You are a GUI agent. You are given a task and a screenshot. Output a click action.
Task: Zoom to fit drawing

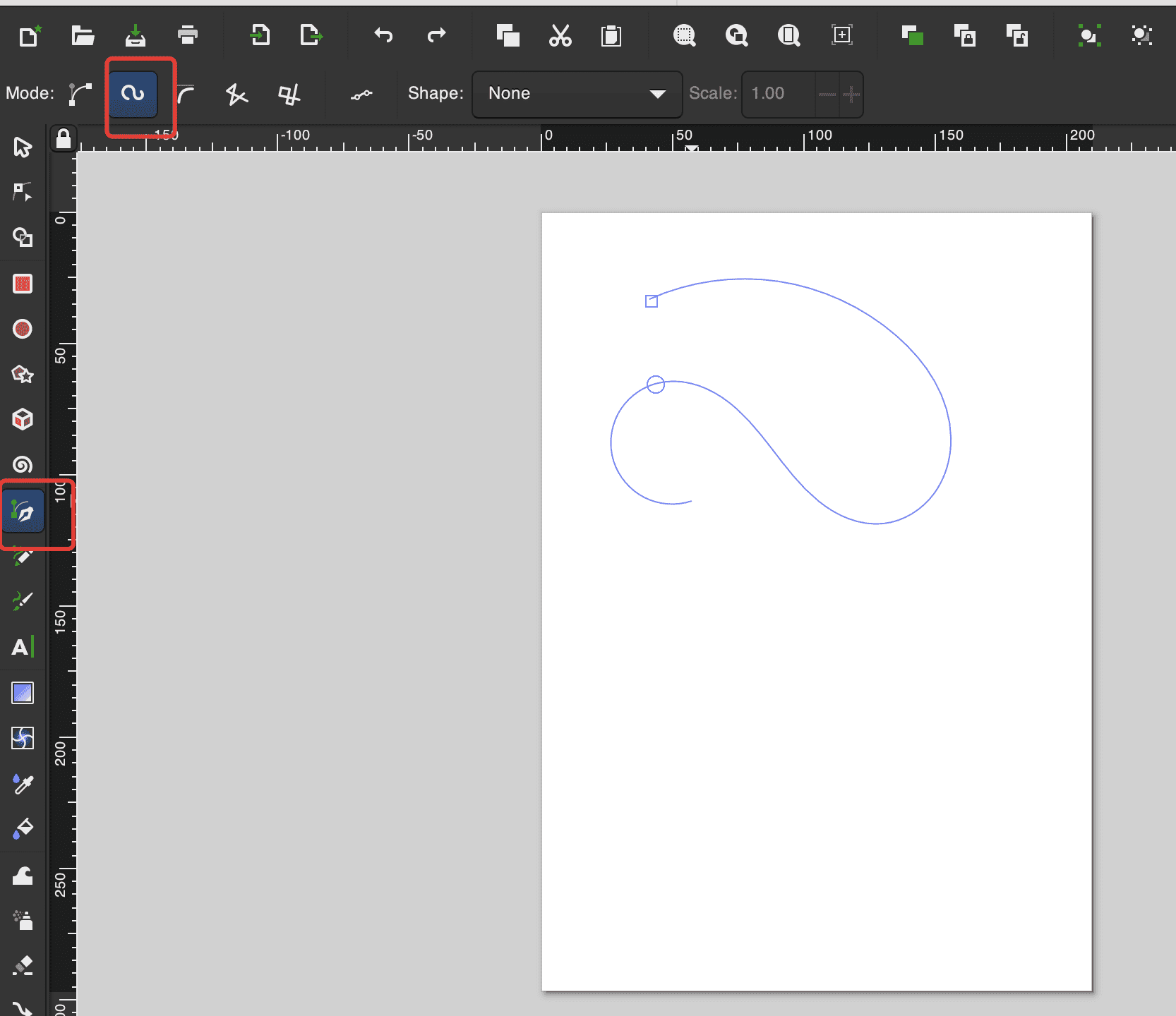(x=736, y=35)
